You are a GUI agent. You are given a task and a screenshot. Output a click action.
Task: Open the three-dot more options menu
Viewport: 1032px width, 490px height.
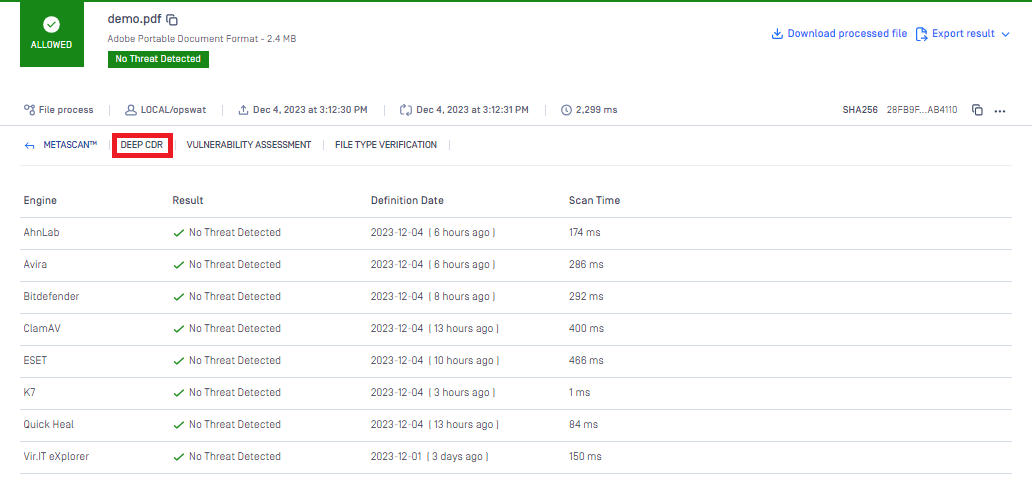click(999, 110)
